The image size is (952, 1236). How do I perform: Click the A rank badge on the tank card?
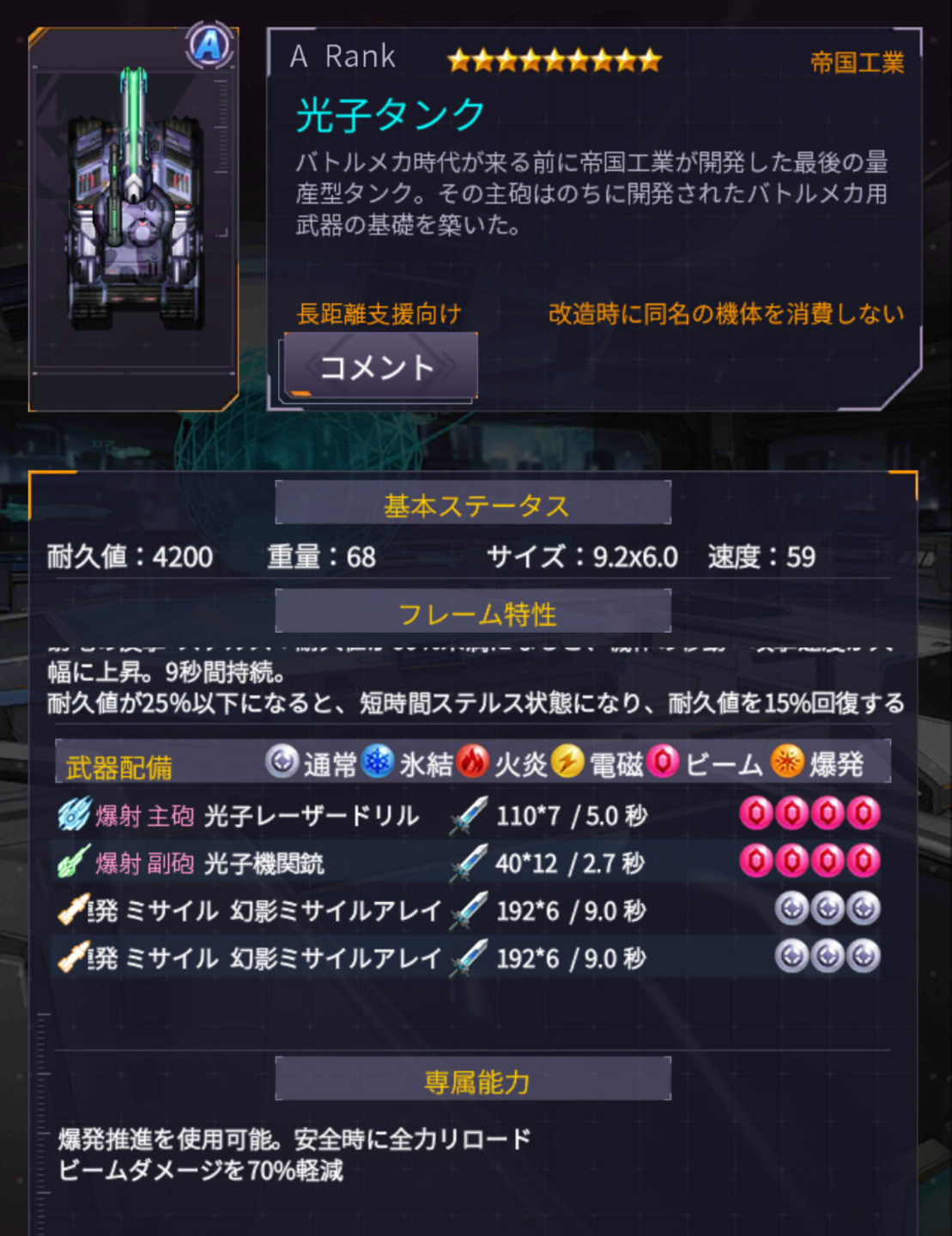[209, 45]
